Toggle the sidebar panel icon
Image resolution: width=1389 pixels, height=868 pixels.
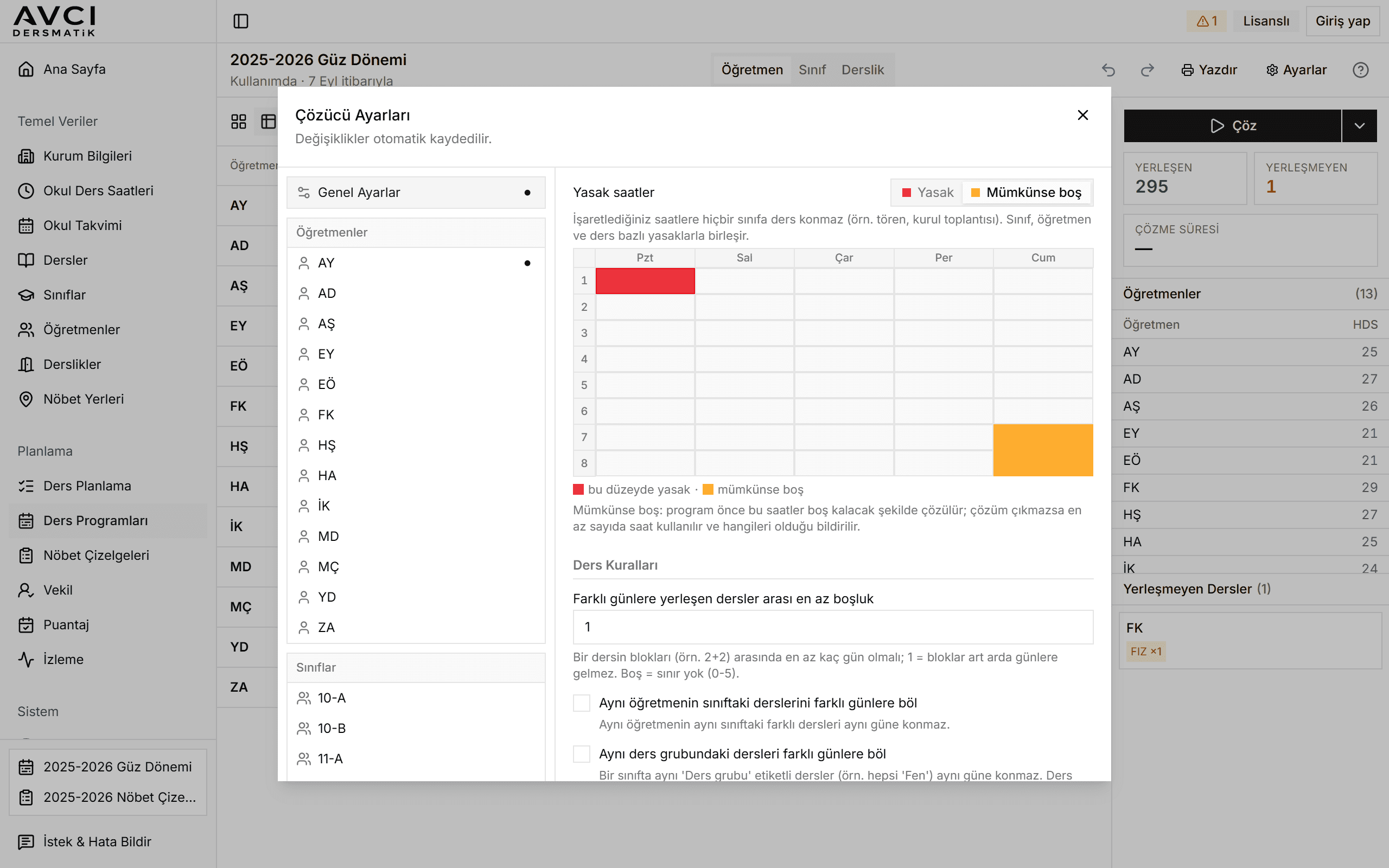240,21
